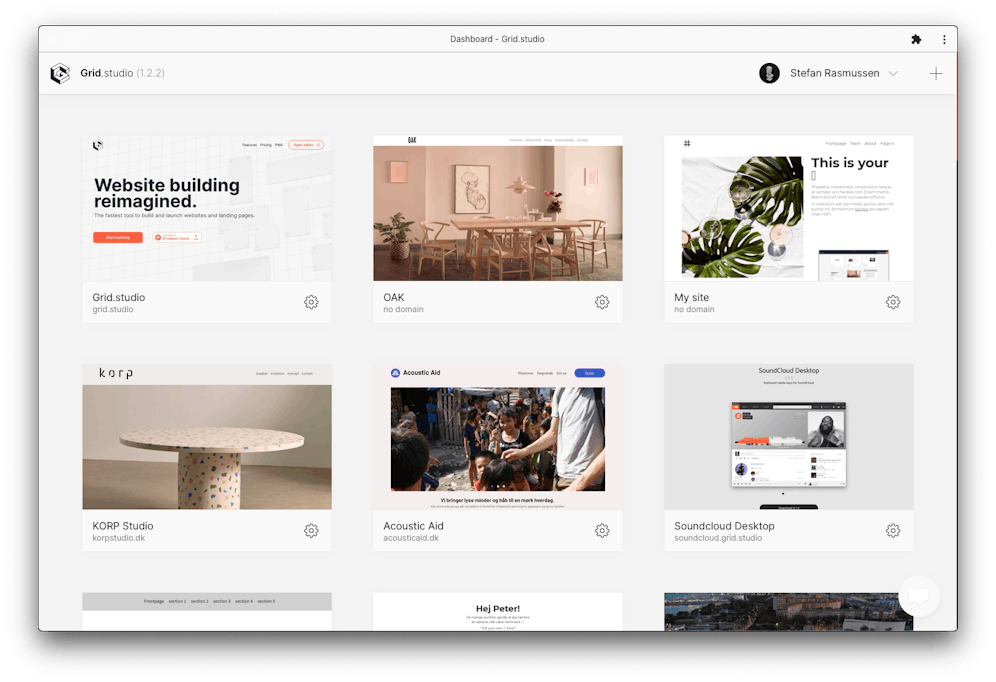The height and width of the screenshot is (682, 996).
Task: Open the Grid.studio site thumbnail
Action: [x=207, y=208]
